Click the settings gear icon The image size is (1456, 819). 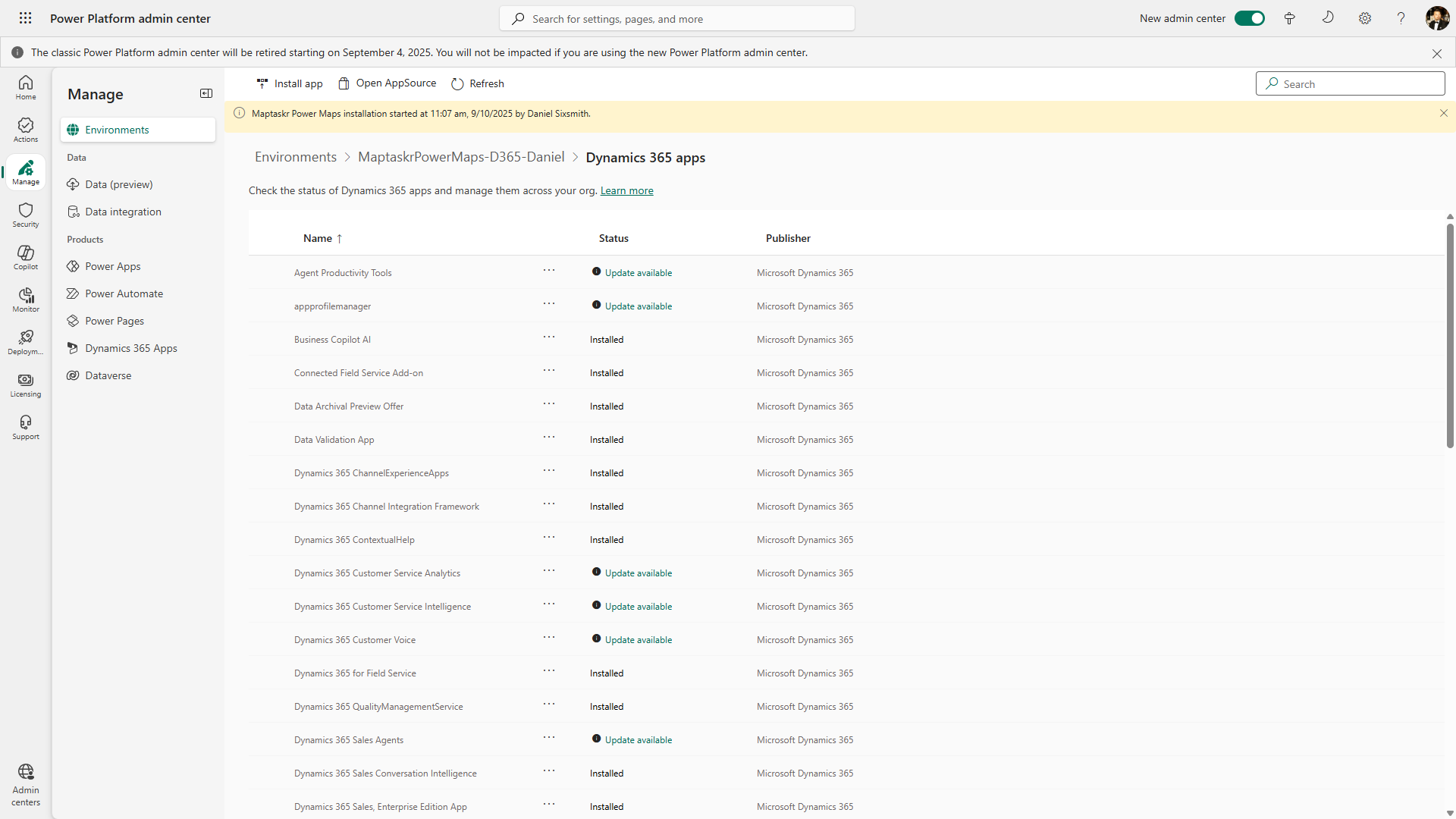click(1365, 18)
